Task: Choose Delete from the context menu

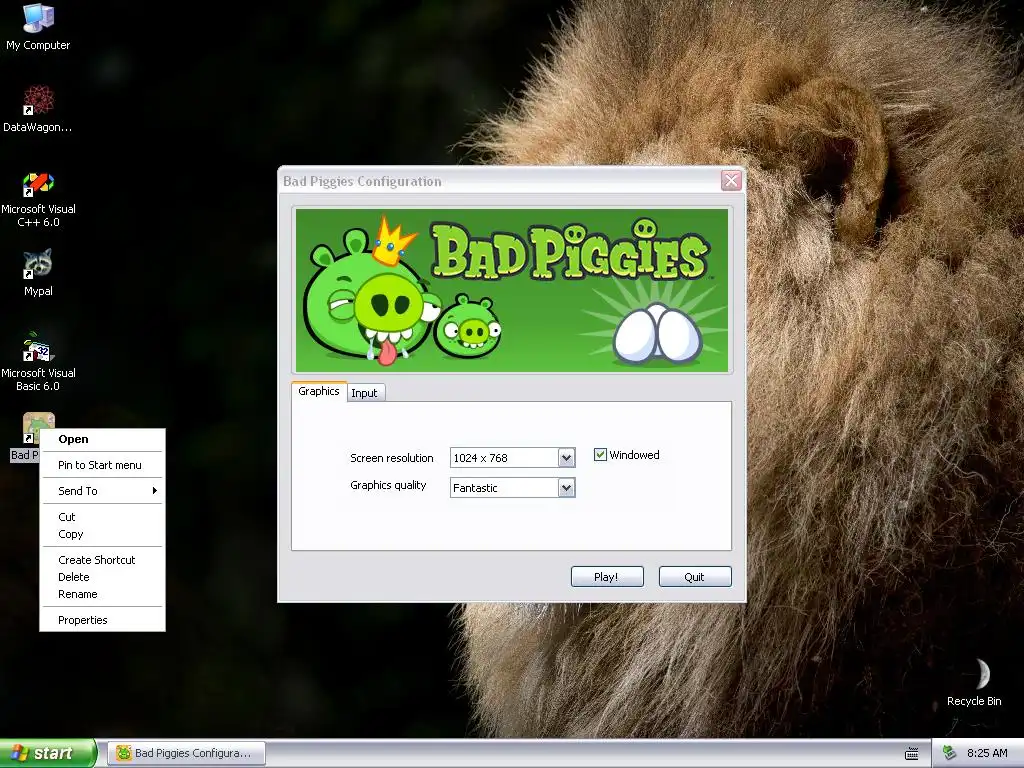Action: [103, 577]
